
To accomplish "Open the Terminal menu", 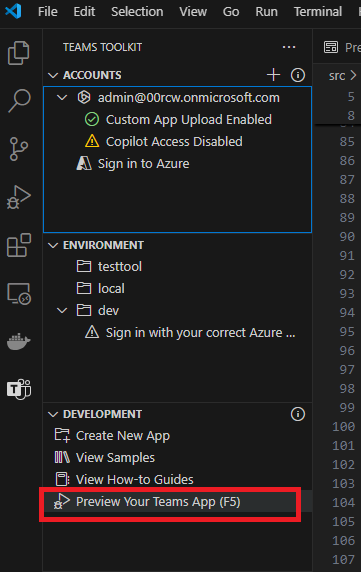I will tap(318, 12).
